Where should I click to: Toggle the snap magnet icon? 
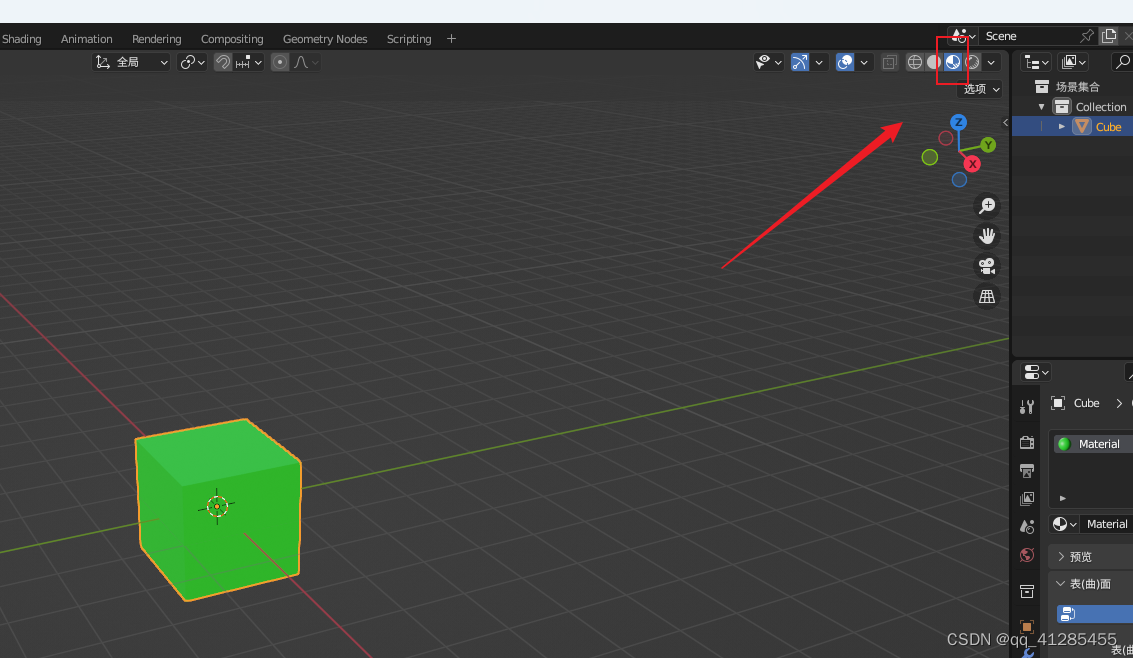coord(223,62)
